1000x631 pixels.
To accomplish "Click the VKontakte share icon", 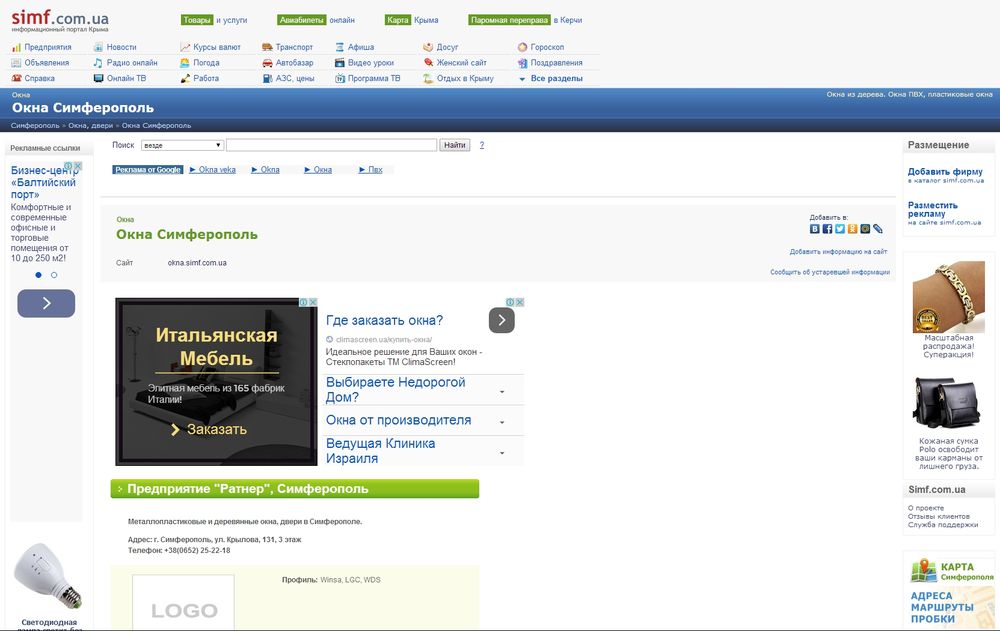I will coord(815,229).
